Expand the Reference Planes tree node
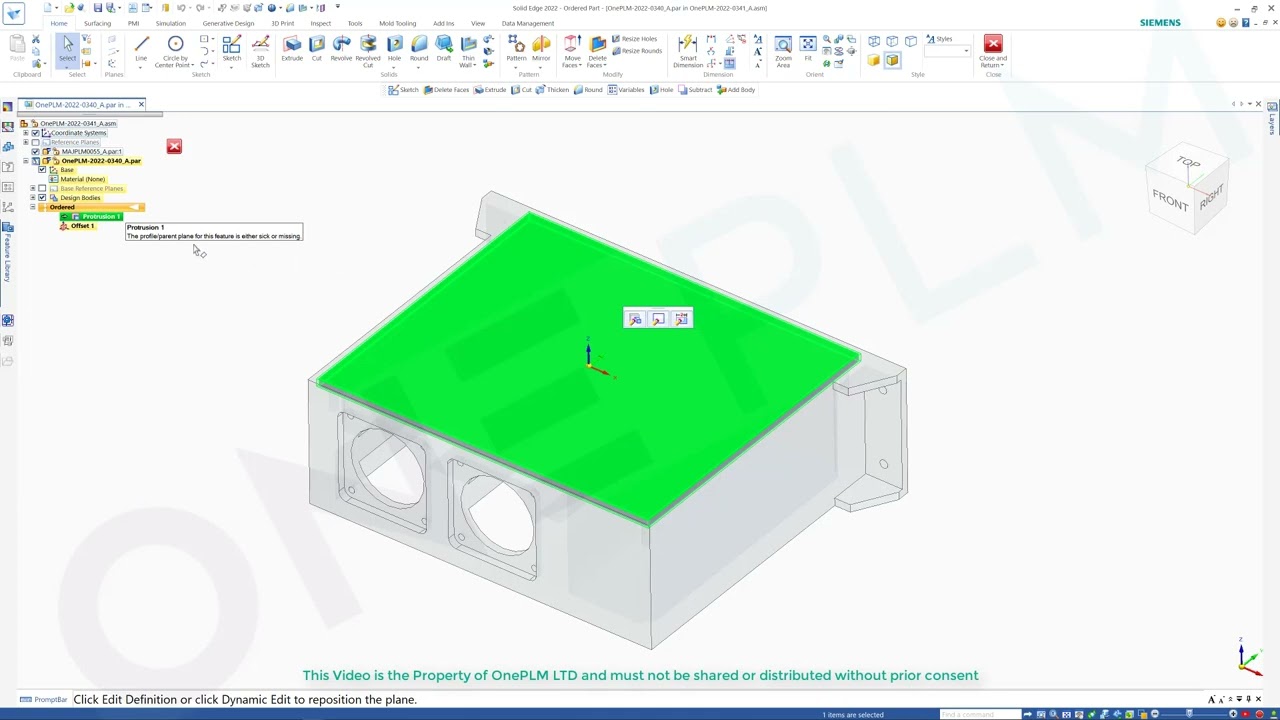 coord(25,142)
